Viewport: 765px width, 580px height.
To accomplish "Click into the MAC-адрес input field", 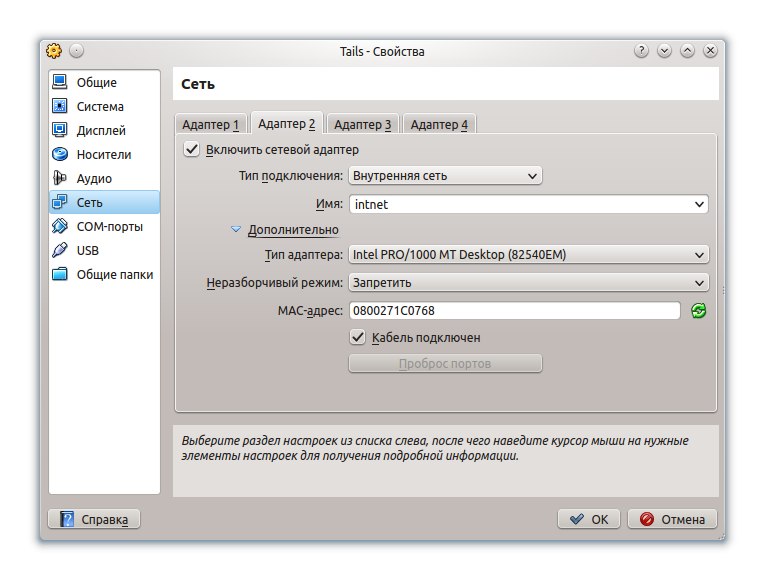I will coord(514,311).
